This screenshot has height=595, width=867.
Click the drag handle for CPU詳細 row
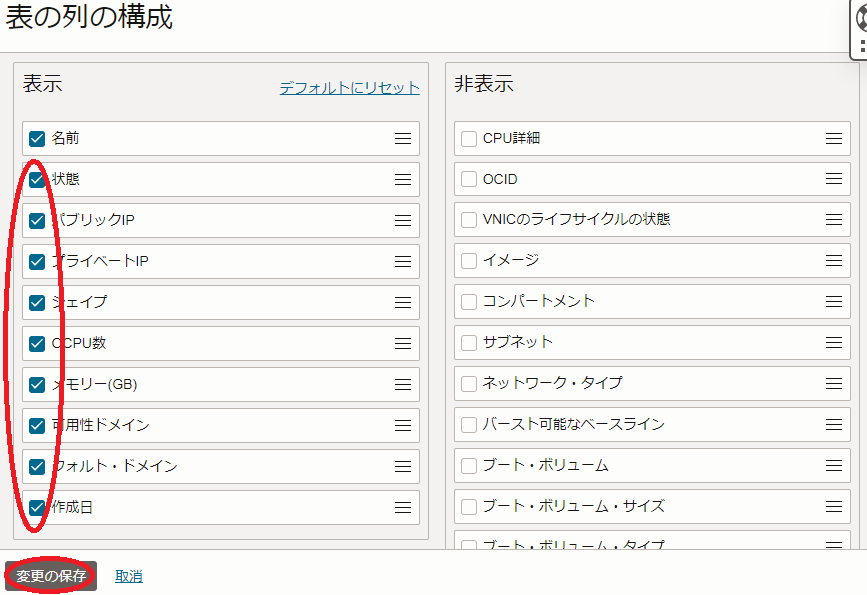click(834, 139)
